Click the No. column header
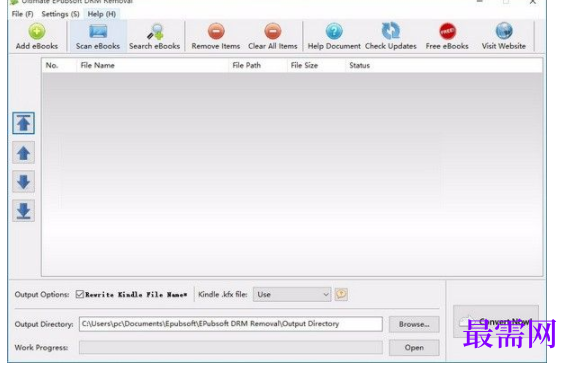Image resolution: width=575 pixels, height=365 pixels. tap(59, 65)
